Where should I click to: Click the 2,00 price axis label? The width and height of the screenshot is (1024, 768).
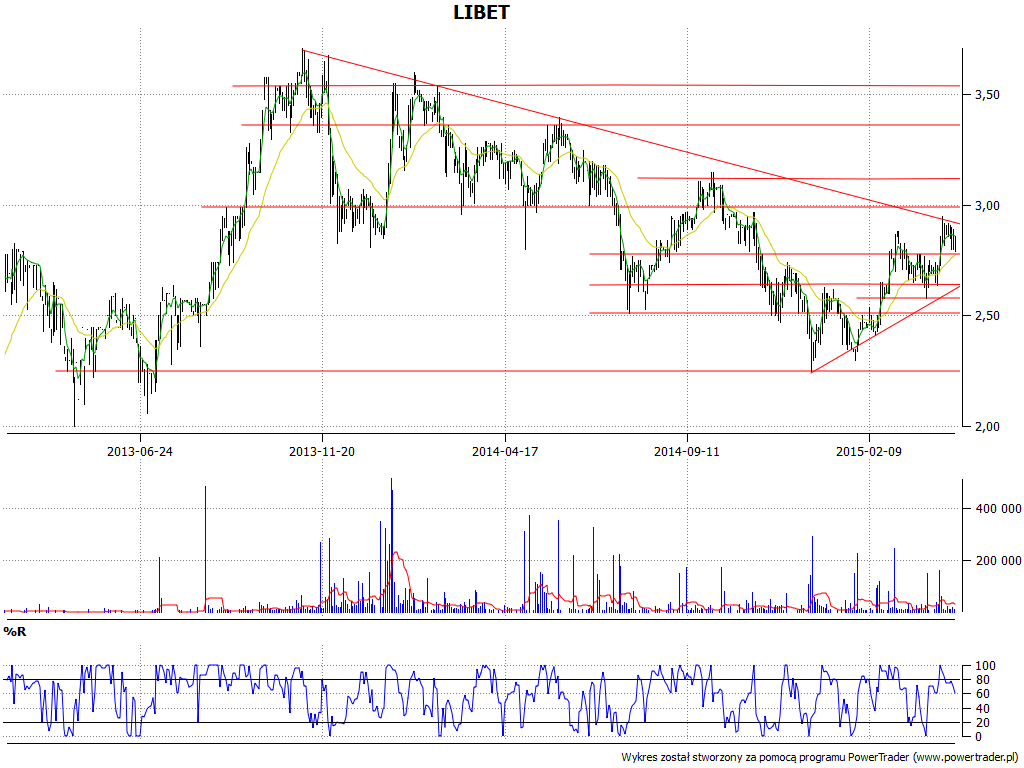[x=987, y=426]
